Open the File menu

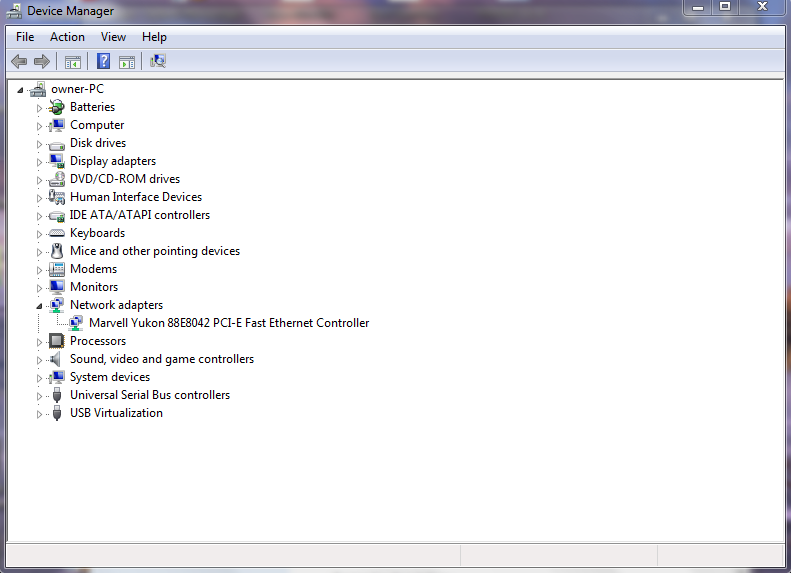(25, 37)
